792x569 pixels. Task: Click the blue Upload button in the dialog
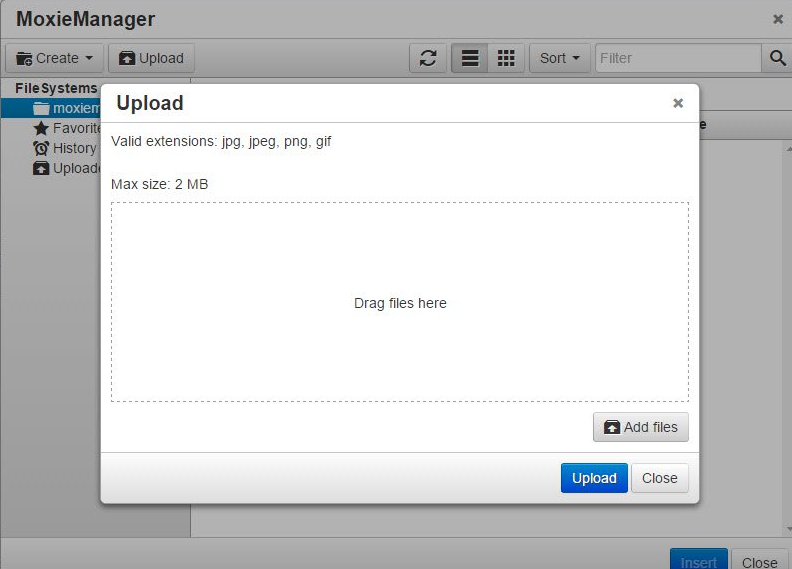pyautogui.click(x=594, y=478)
